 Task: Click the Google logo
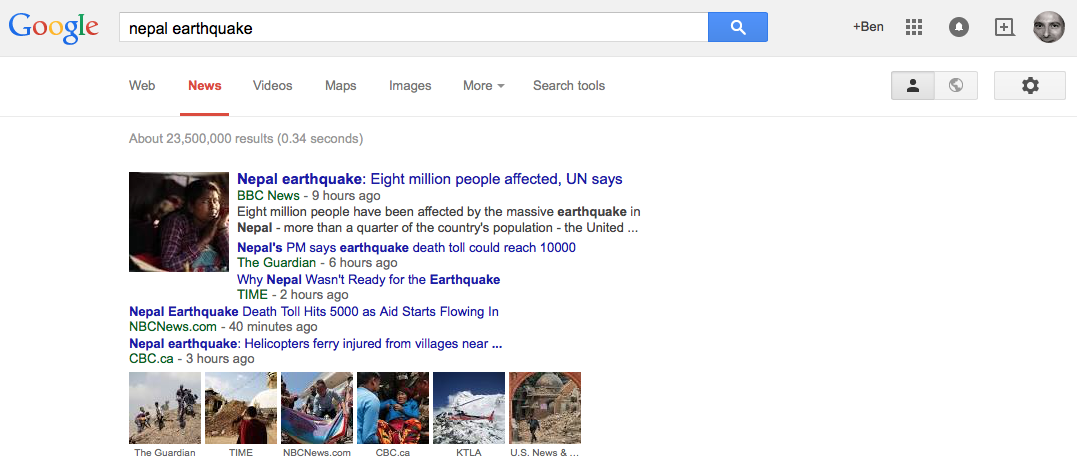pos(54,28)
